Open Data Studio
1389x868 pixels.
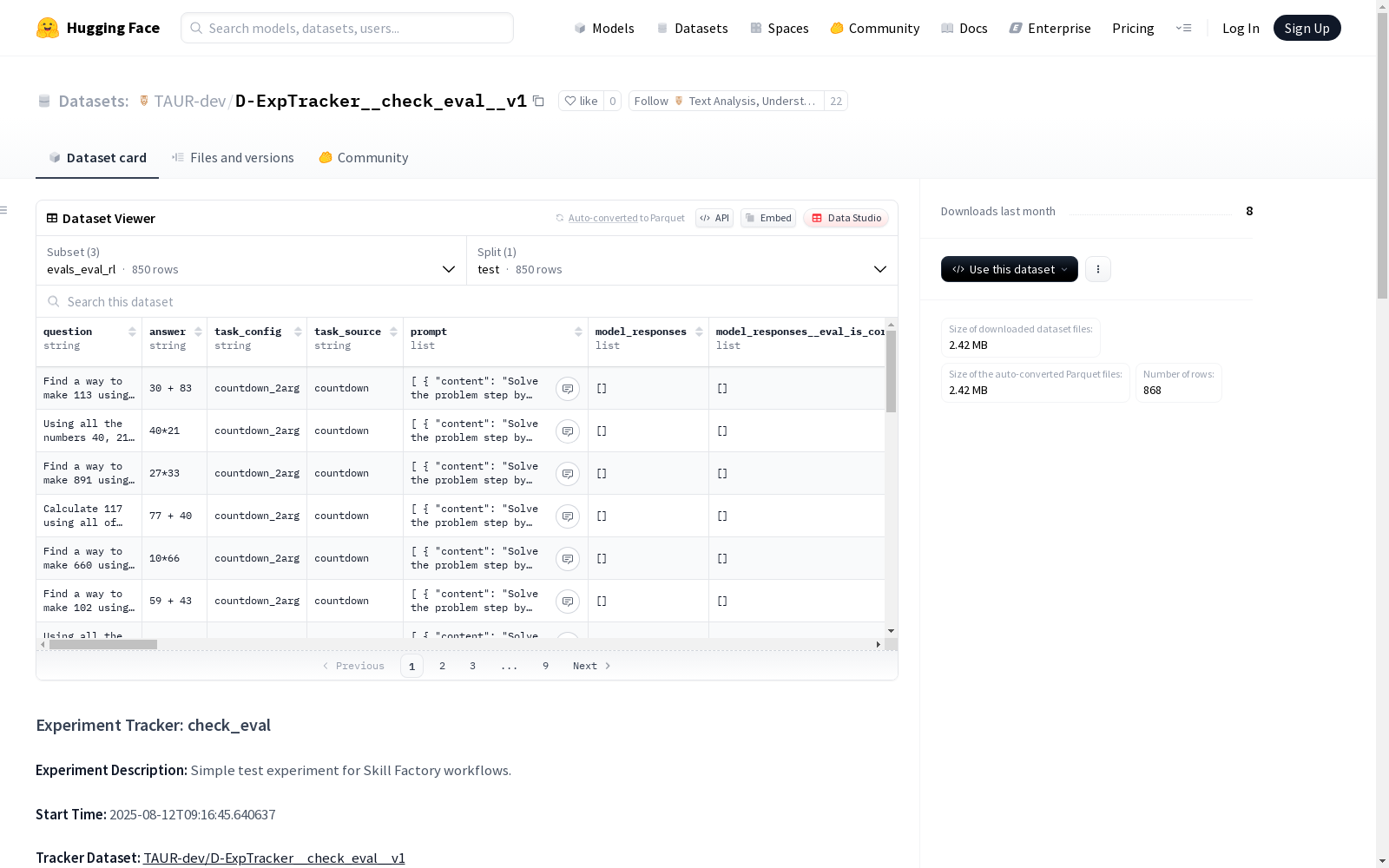(x=846, y=218)
